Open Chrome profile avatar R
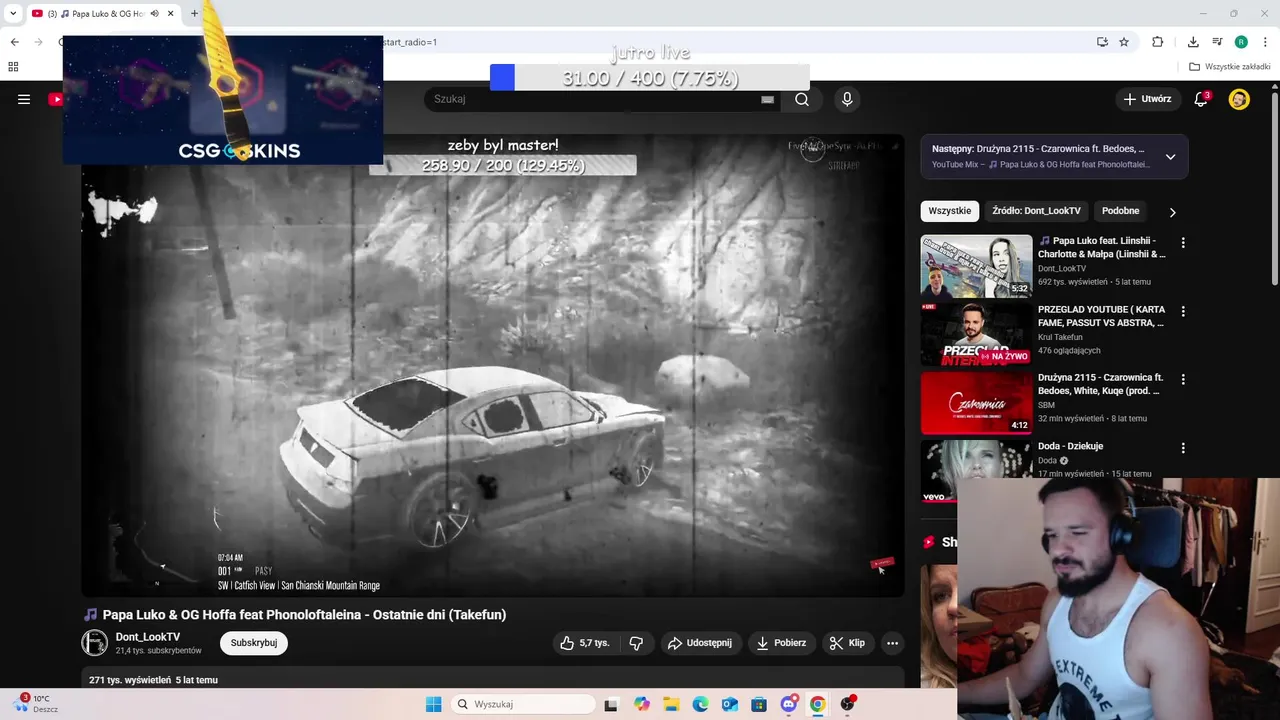 coord(1241,42)
